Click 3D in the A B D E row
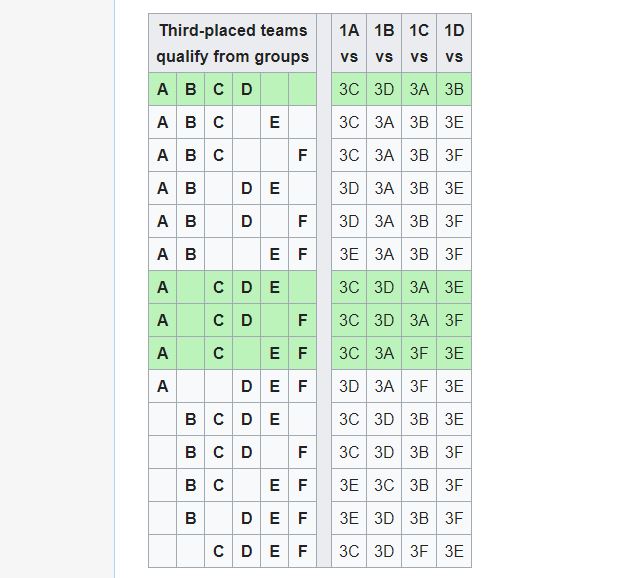Image resolution: width=636 pixels, height=578 pixels. click(349, 188)
